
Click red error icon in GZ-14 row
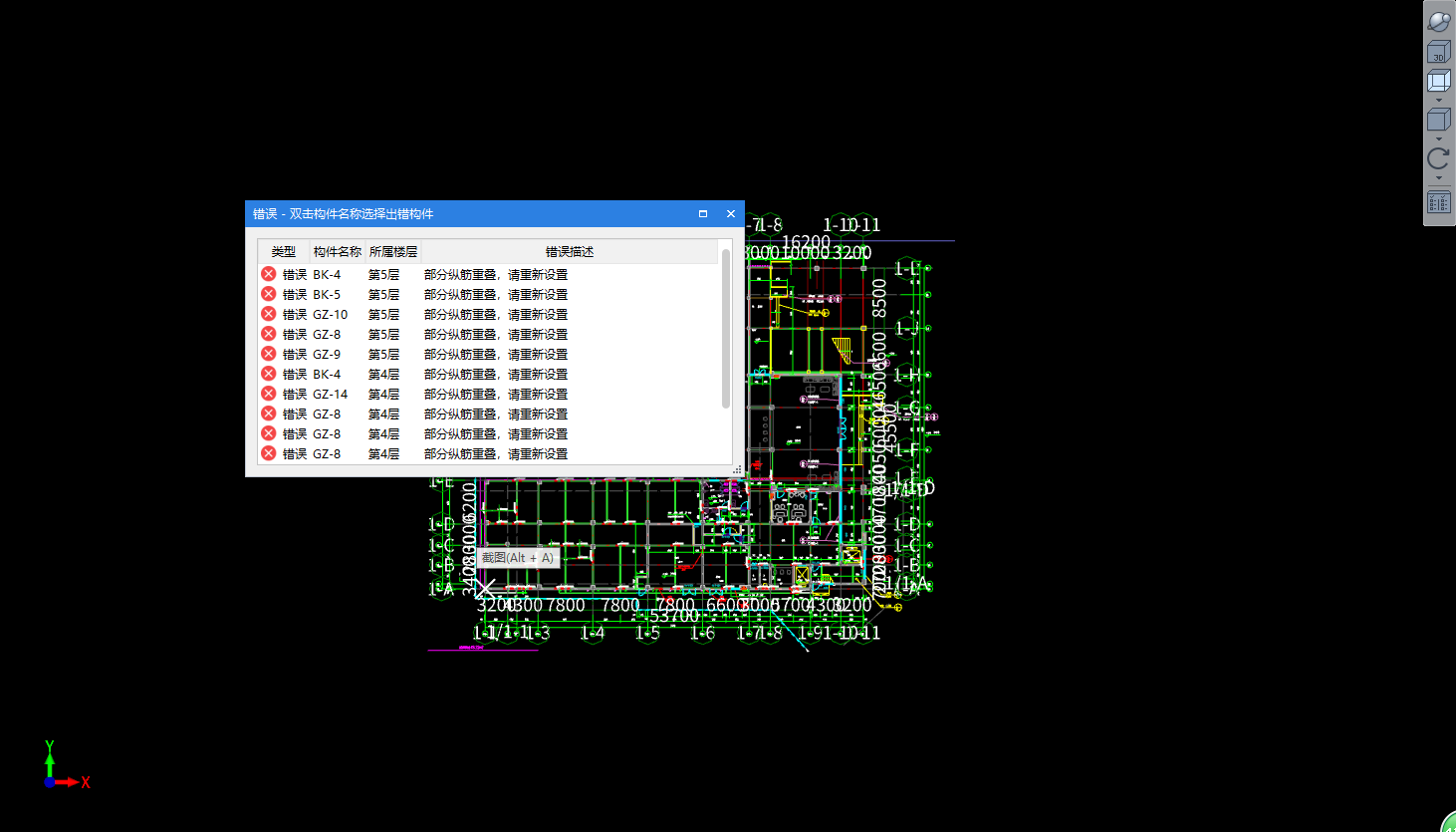(x=268, y=394)
